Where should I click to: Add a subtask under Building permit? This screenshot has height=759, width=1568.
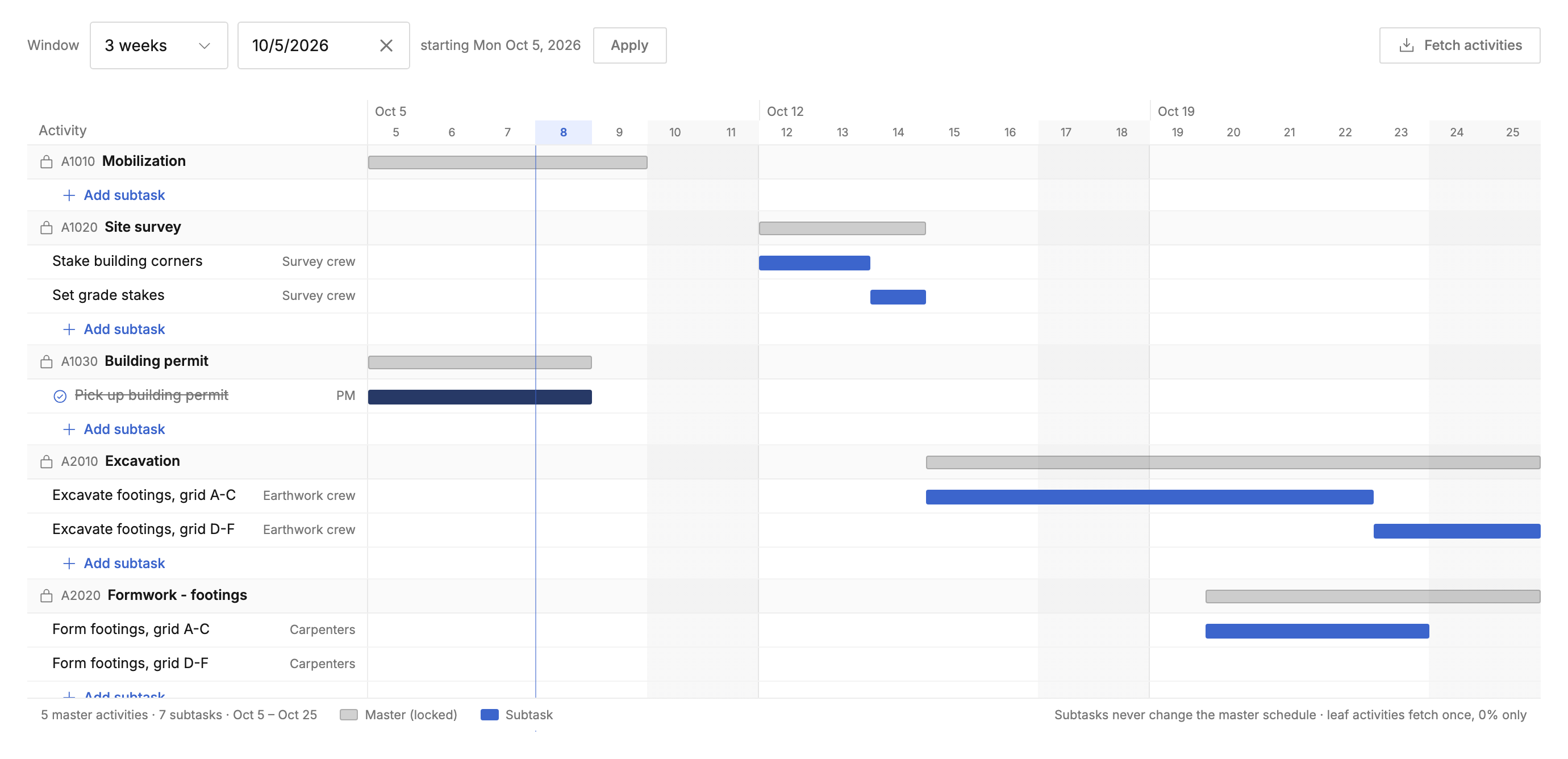click(x=114, y=429)
